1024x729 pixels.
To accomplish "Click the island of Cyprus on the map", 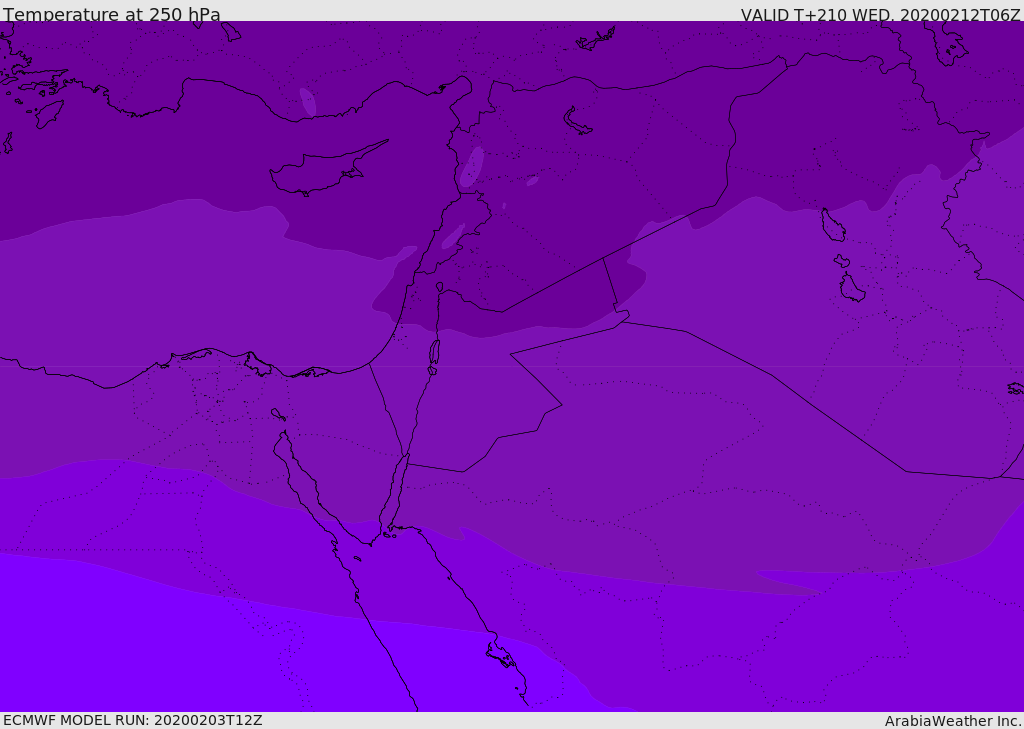I will tap(327, 170).
